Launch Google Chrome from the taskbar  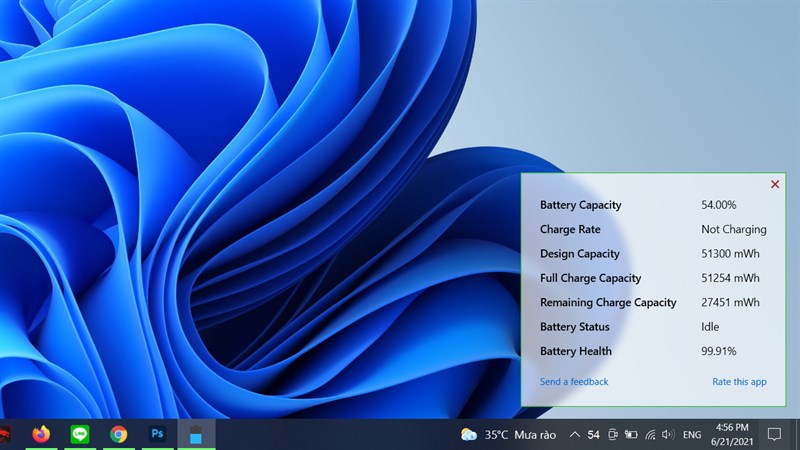pyautogui.click(x=119, y=434)
